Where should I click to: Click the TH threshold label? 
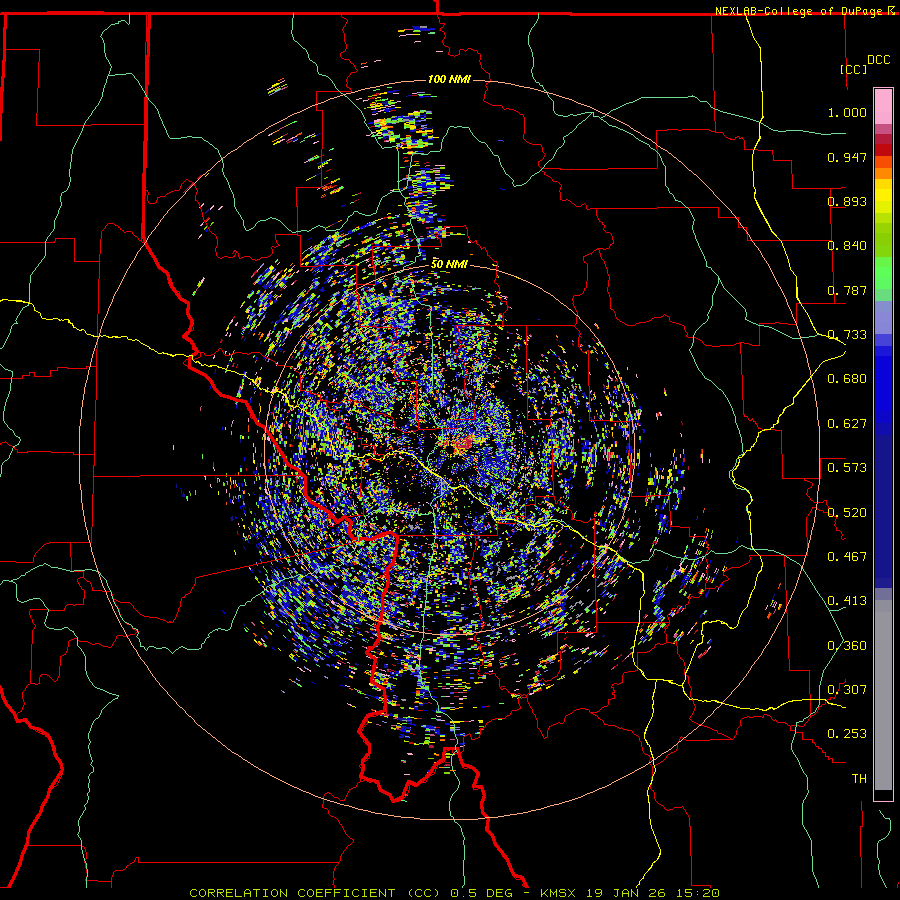pos(859,779)
